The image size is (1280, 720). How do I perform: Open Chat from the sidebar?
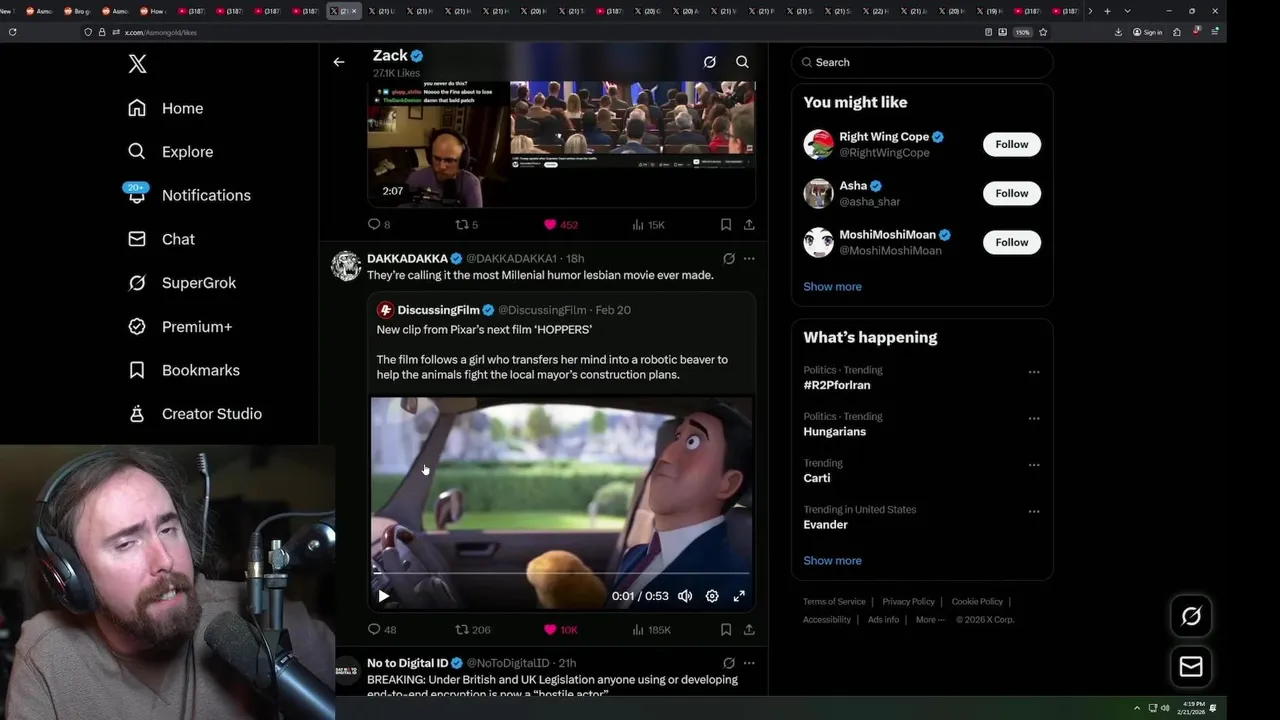tap(161, 239)
